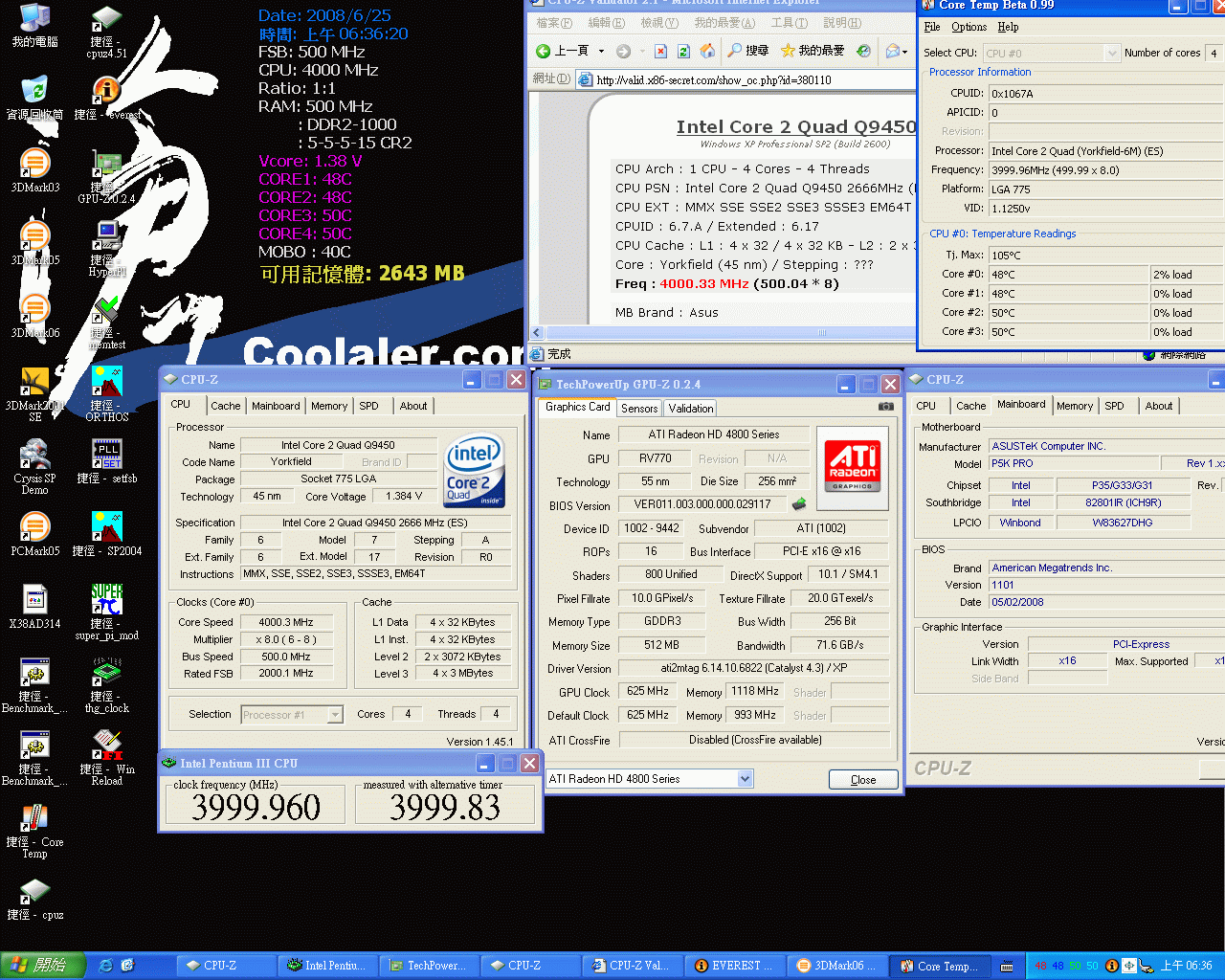This screenshot has height=980, width=1225.
Task: Click the Close button in GPU-Z
Action: point(863,779)
